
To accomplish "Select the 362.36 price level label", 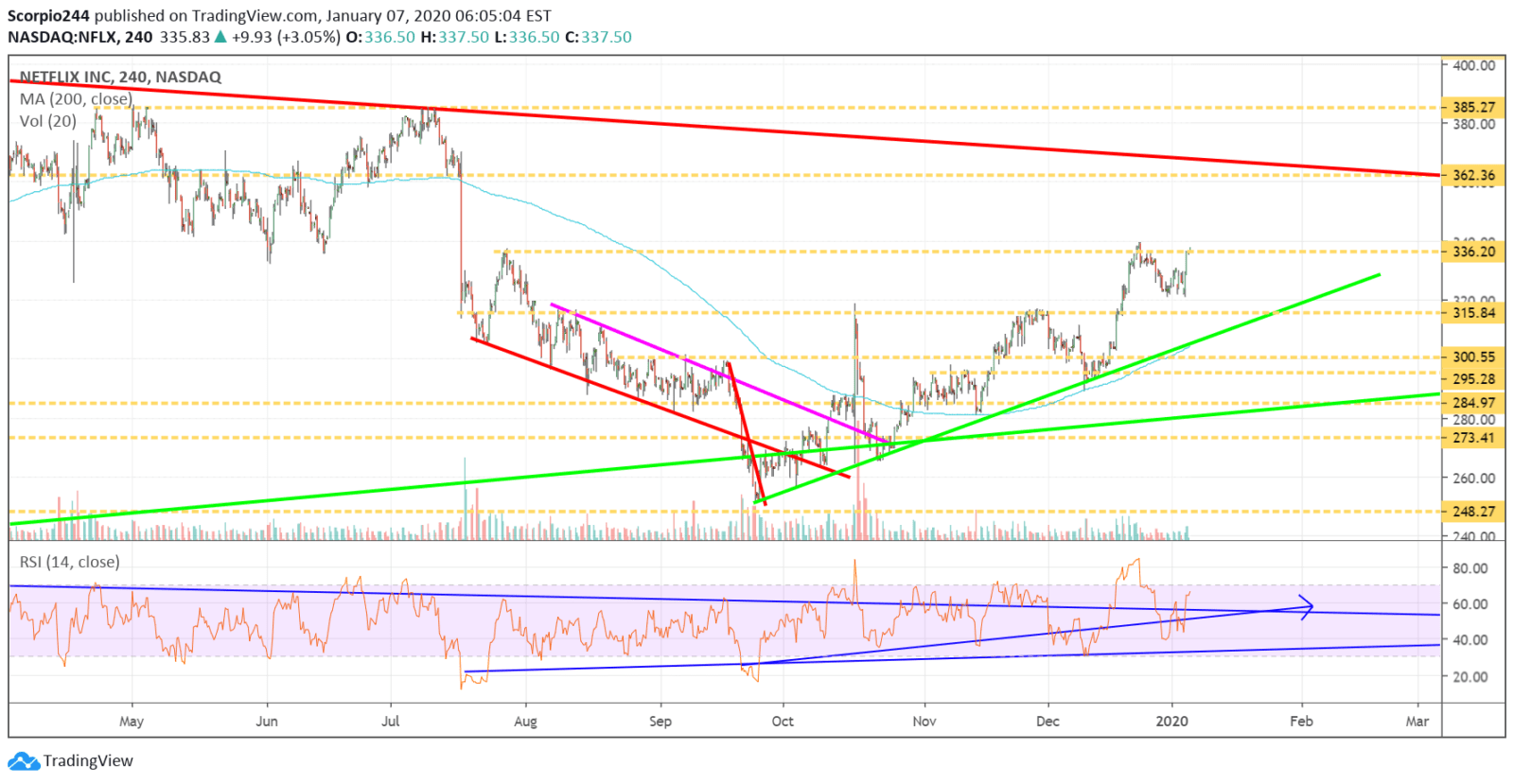I will click(x=1472, y=175).
